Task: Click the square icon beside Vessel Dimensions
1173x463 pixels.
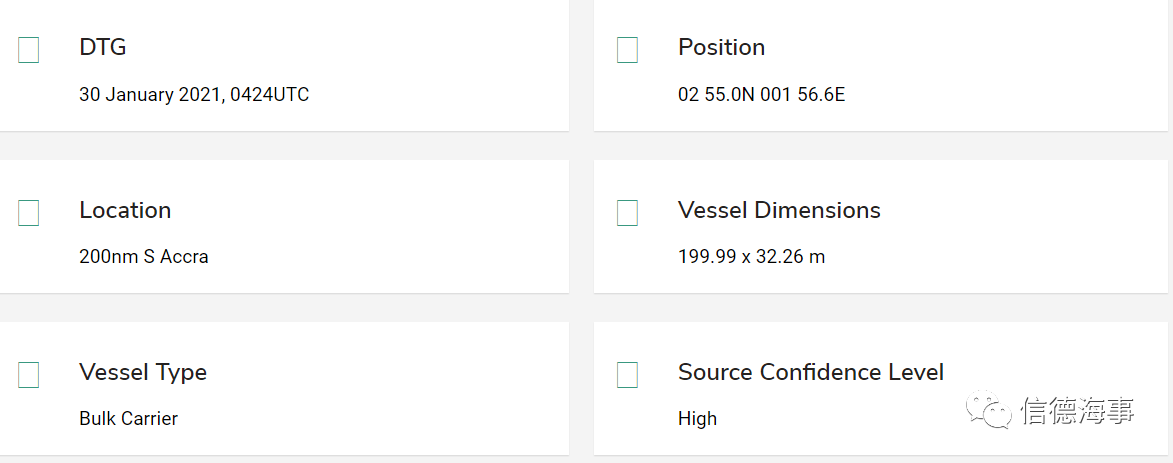Action: 628,213
